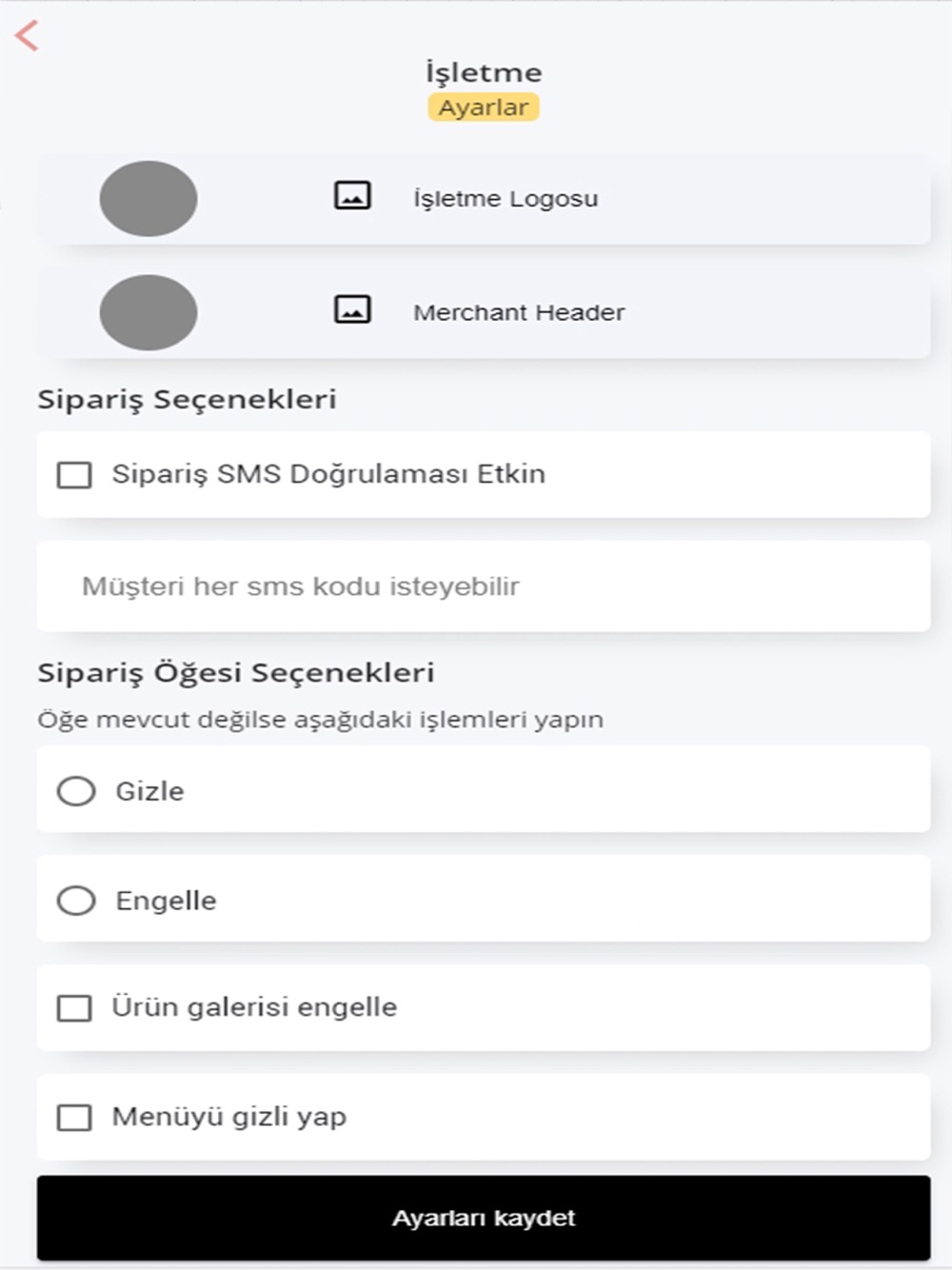The image size is (952, 1270).
Task: Select the Gizle radio option
Action: [76, 791]
